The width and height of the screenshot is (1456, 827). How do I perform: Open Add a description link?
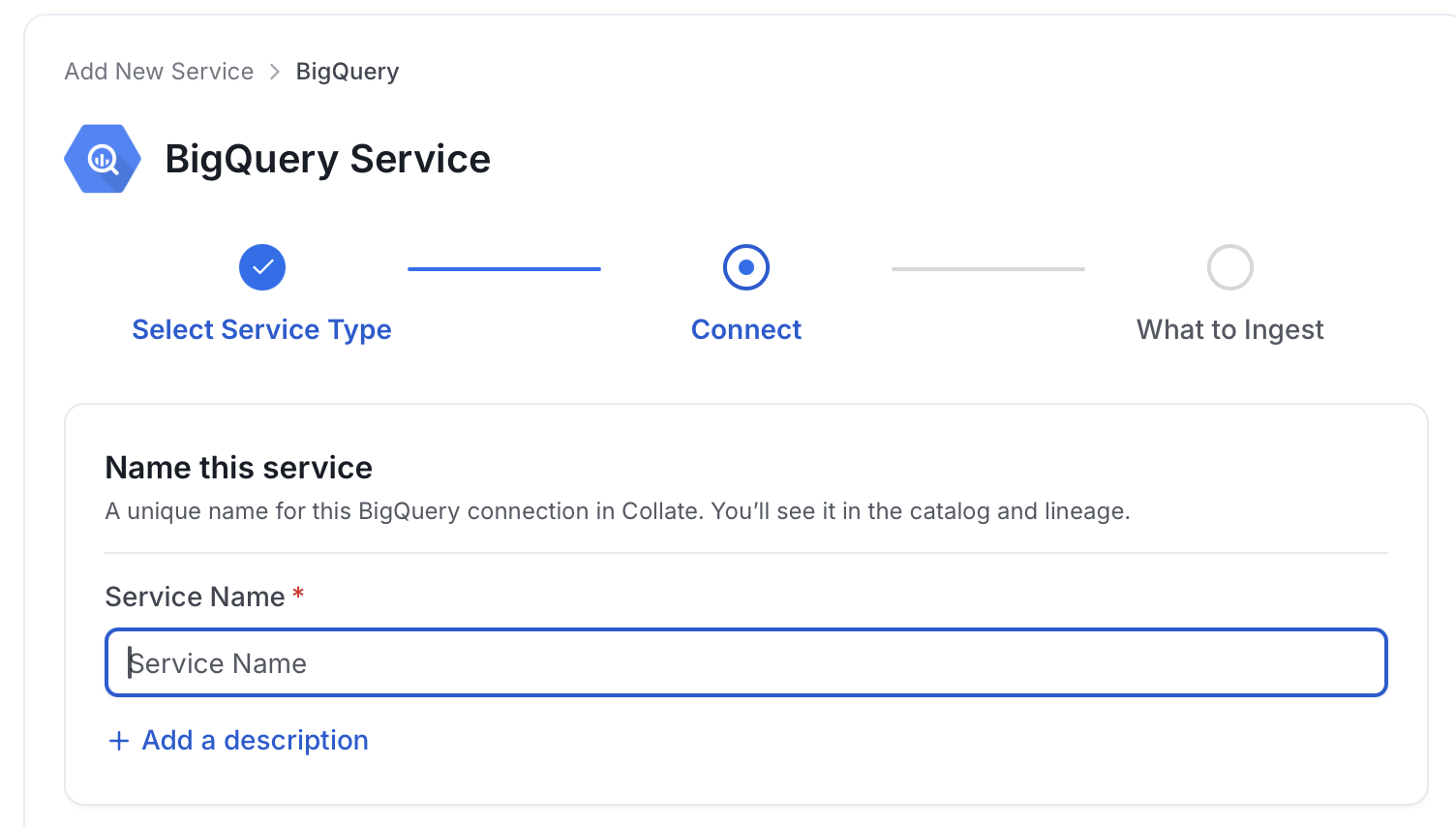pos(256,741)
